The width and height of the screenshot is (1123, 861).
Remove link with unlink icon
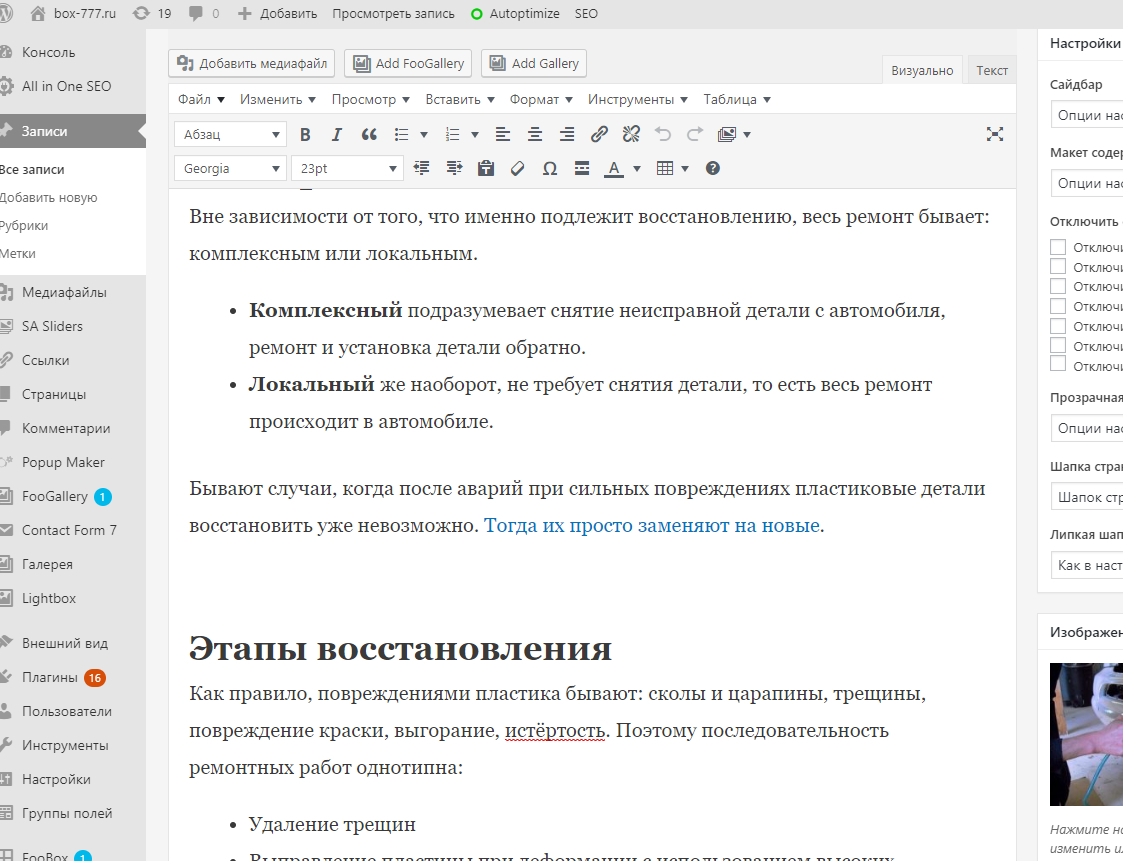tap(631, 134)
